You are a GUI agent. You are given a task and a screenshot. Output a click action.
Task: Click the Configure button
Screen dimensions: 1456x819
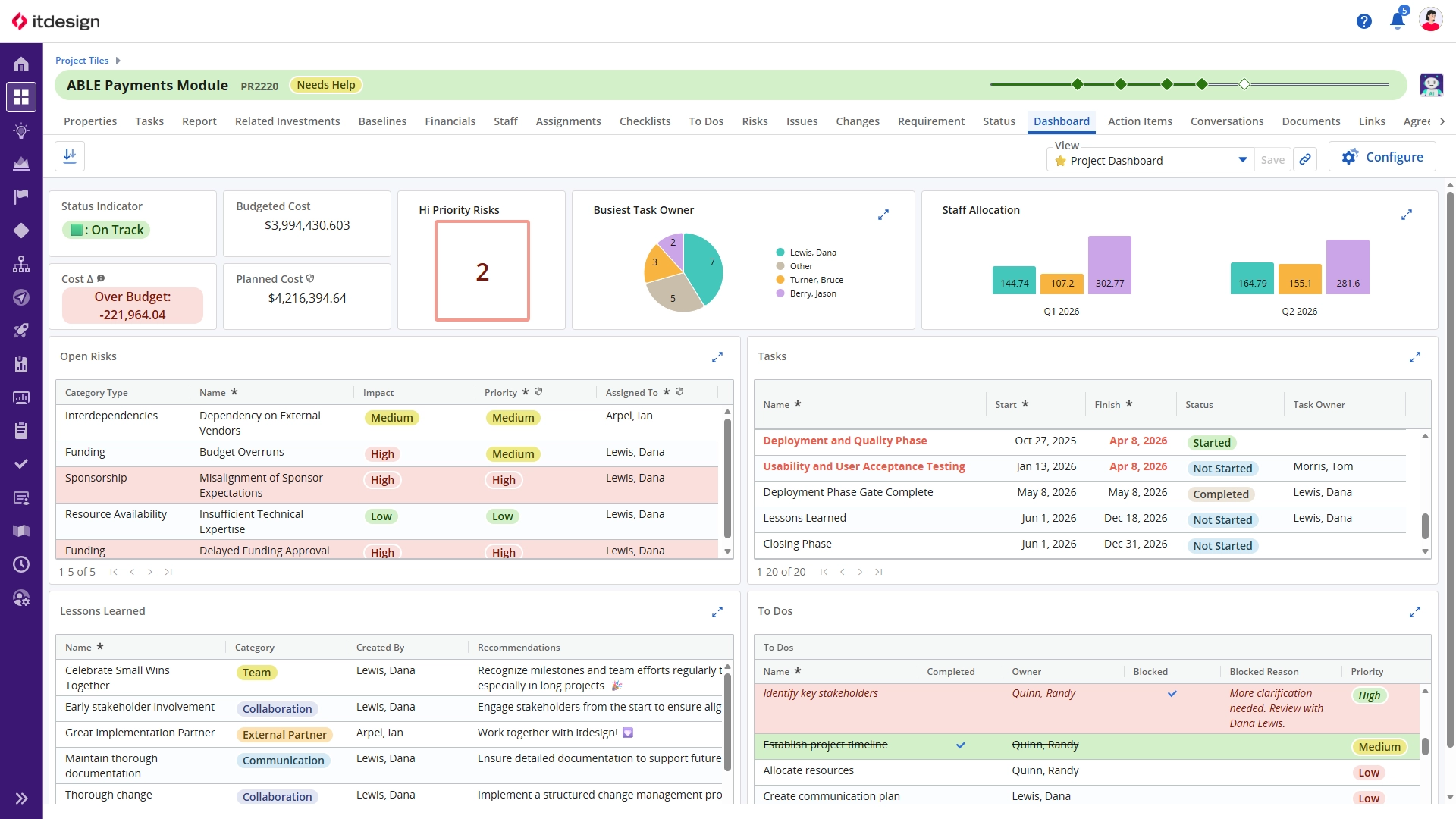tap(1382, 157)
